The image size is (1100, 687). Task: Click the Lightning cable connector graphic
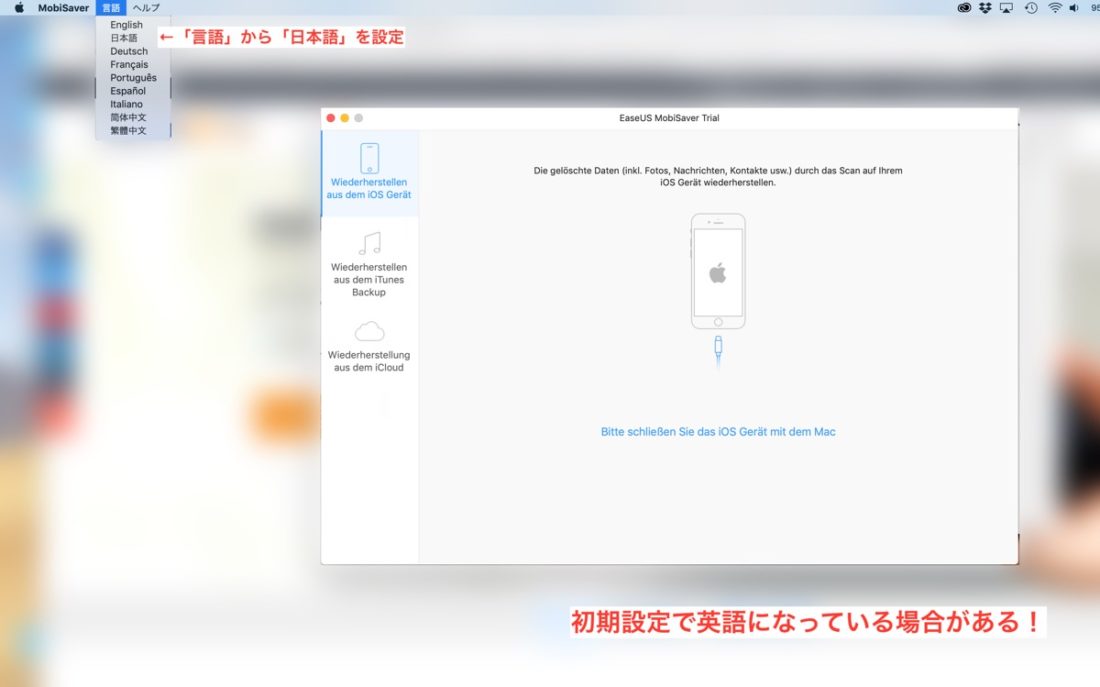718,350
